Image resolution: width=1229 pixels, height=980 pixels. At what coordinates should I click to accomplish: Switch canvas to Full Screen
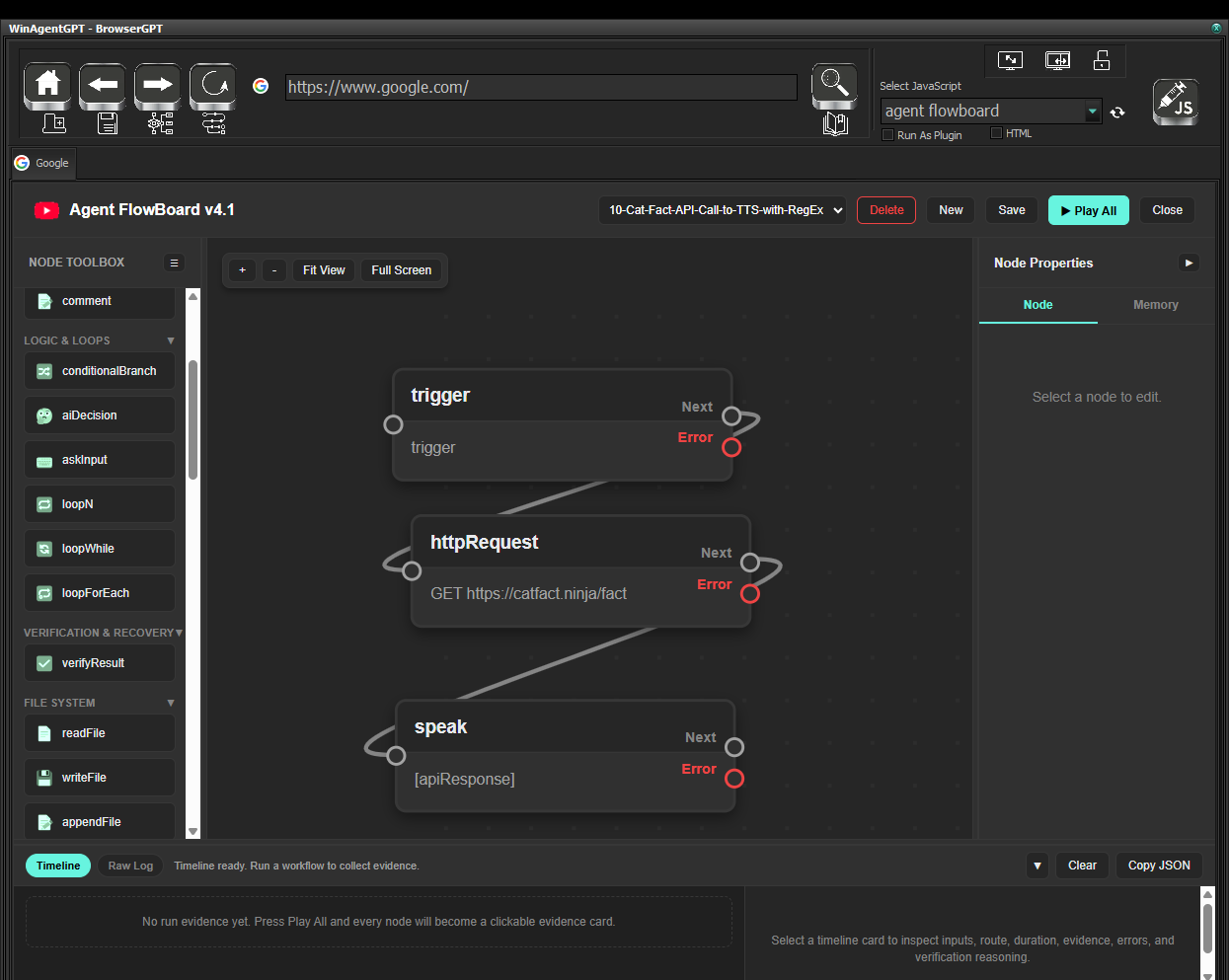[x=402, y=270]
